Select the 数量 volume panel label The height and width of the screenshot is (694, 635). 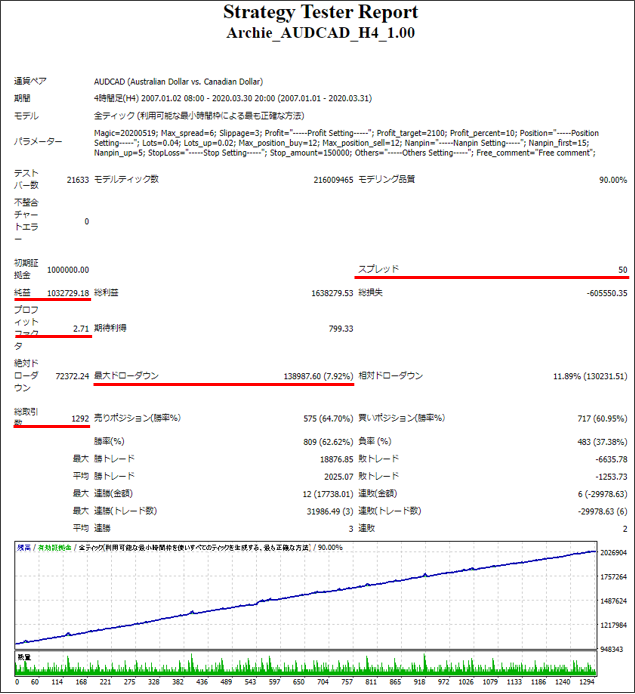24,657
